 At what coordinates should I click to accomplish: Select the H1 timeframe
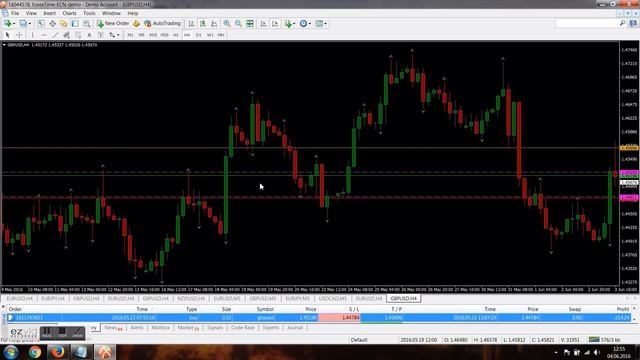176,35
